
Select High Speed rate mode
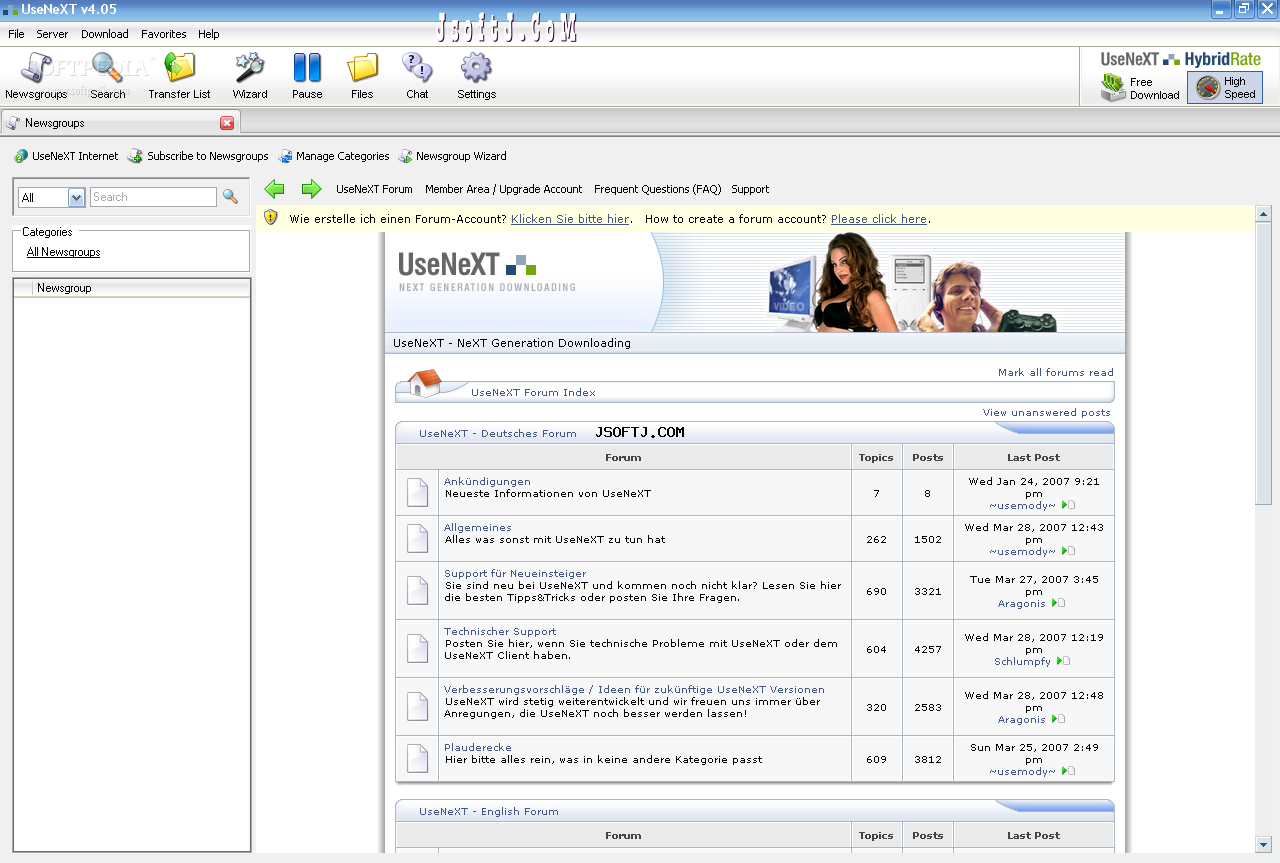[1225, 88]
